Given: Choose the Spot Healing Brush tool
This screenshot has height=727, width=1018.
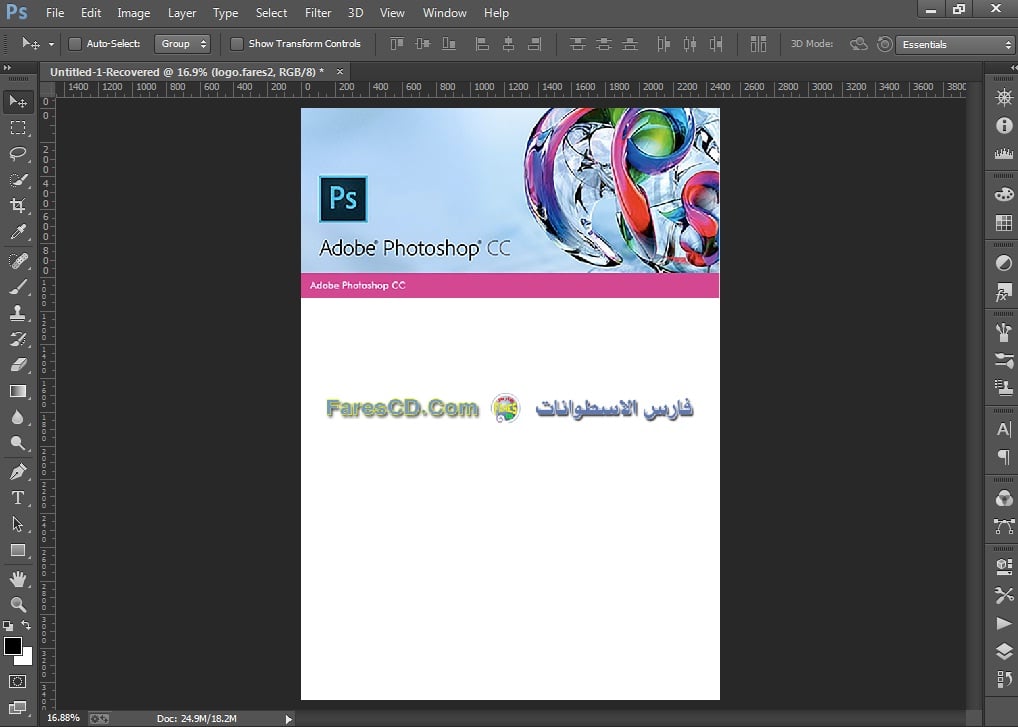Looking at the screenshot, I should 18,261.
